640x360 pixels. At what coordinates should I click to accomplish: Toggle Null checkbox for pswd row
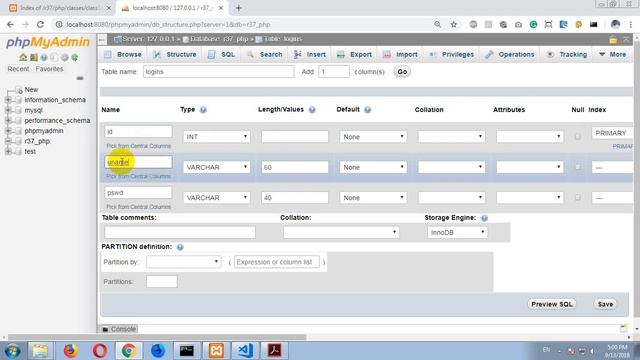click(577, 198)
